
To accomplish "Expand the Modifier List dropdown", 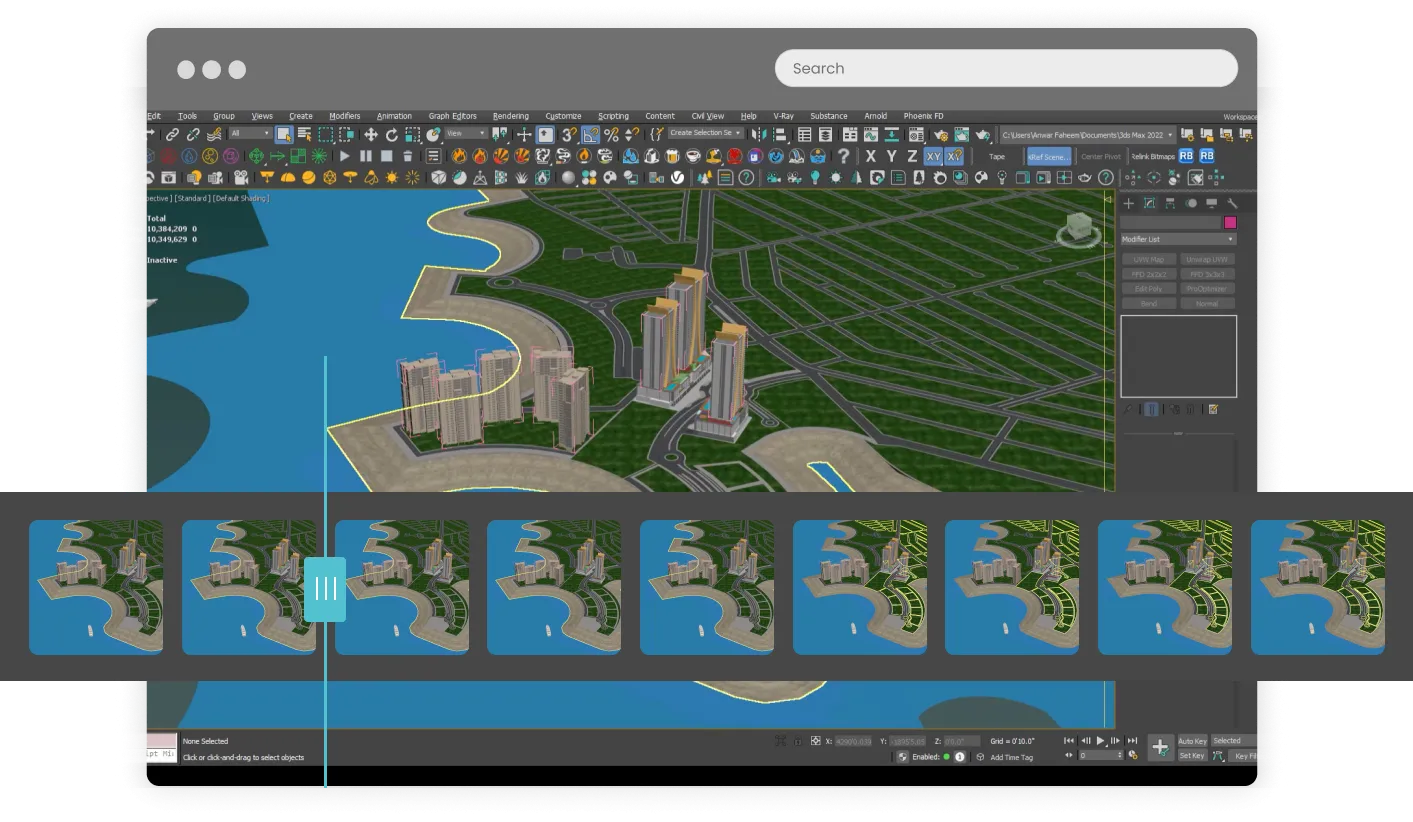I will pos(1178,240).
